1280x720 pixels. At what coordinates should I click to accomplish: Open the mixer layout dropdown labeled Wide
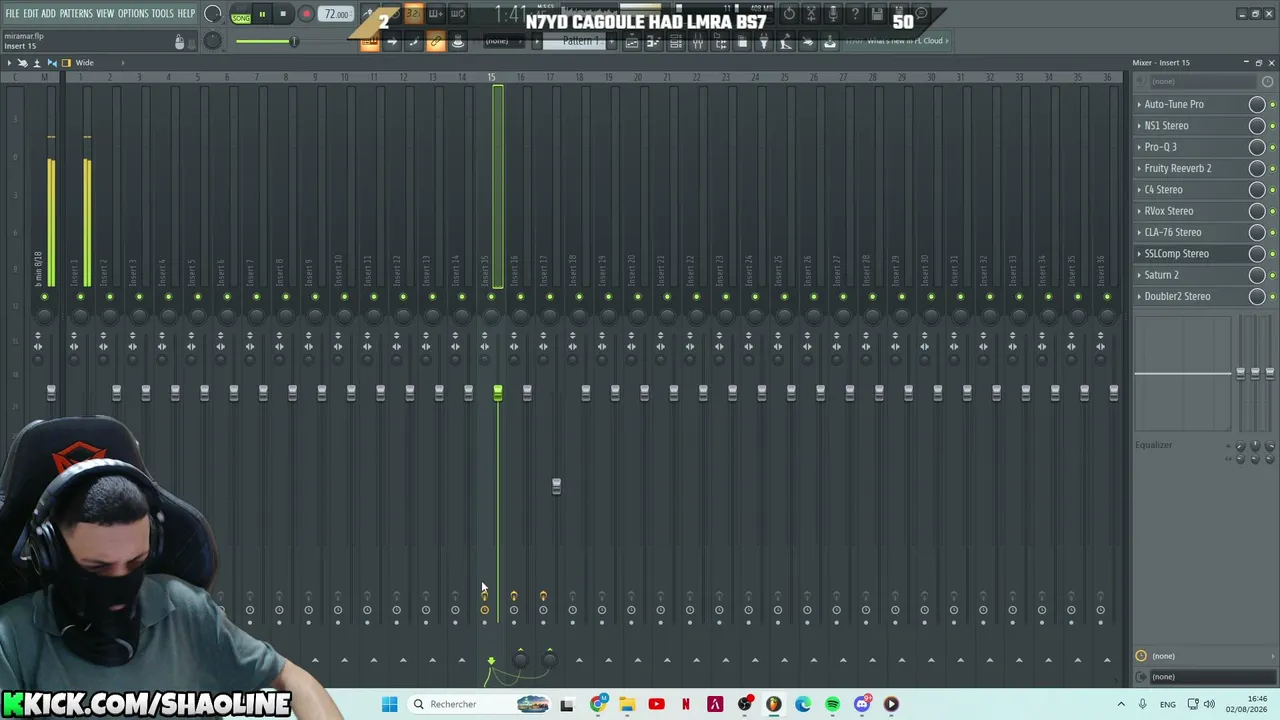(x=84, y=63)
